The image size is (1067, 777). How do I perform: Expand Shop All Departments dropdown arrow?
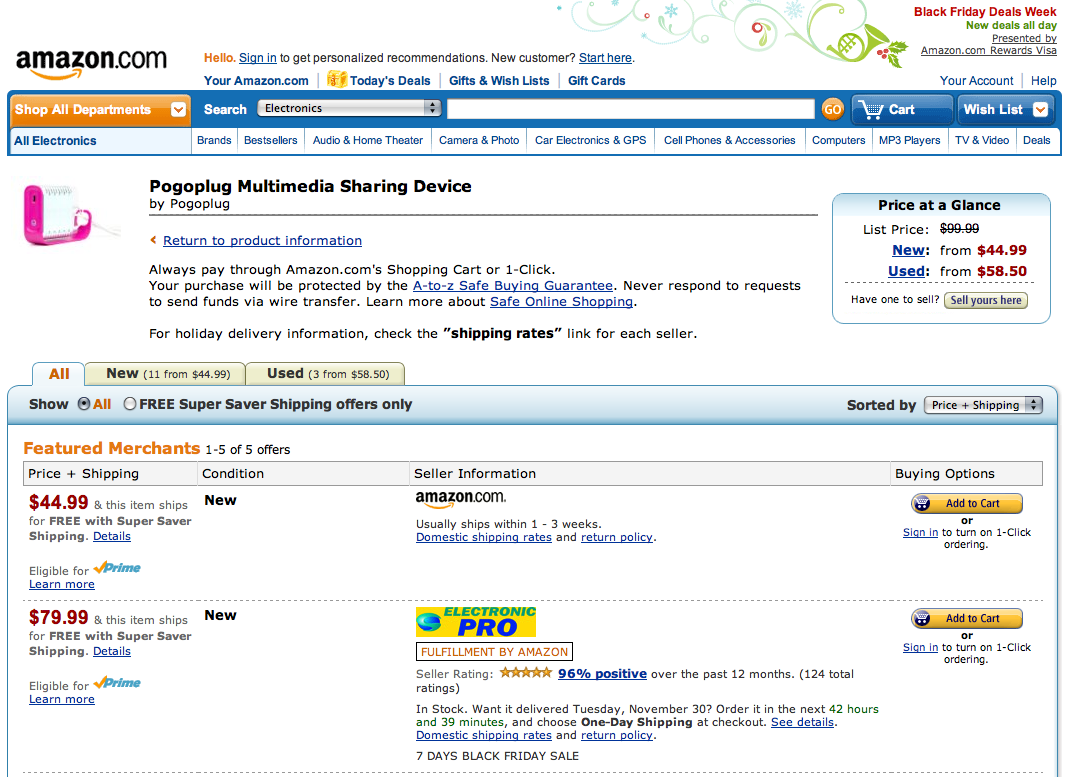click(178, 110)
